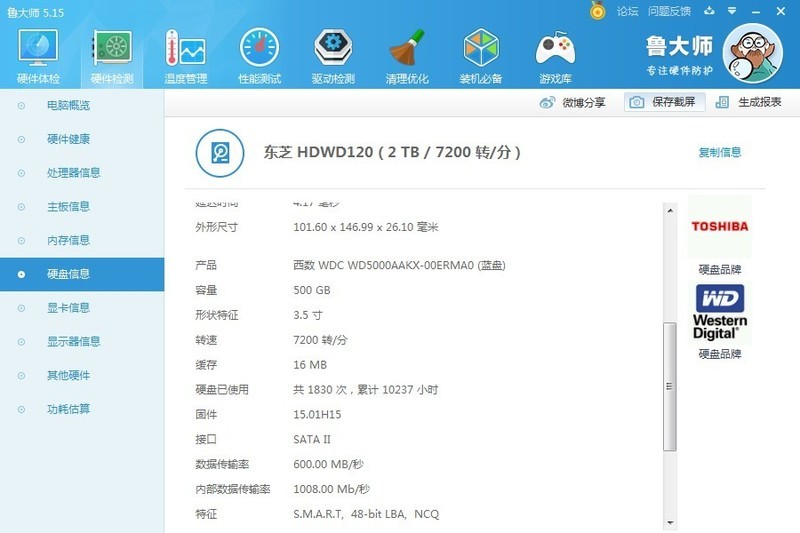Share via 微博分享 button
Image resolution: width=800 pixels, height=533 pixels.
tap(572, 103)
